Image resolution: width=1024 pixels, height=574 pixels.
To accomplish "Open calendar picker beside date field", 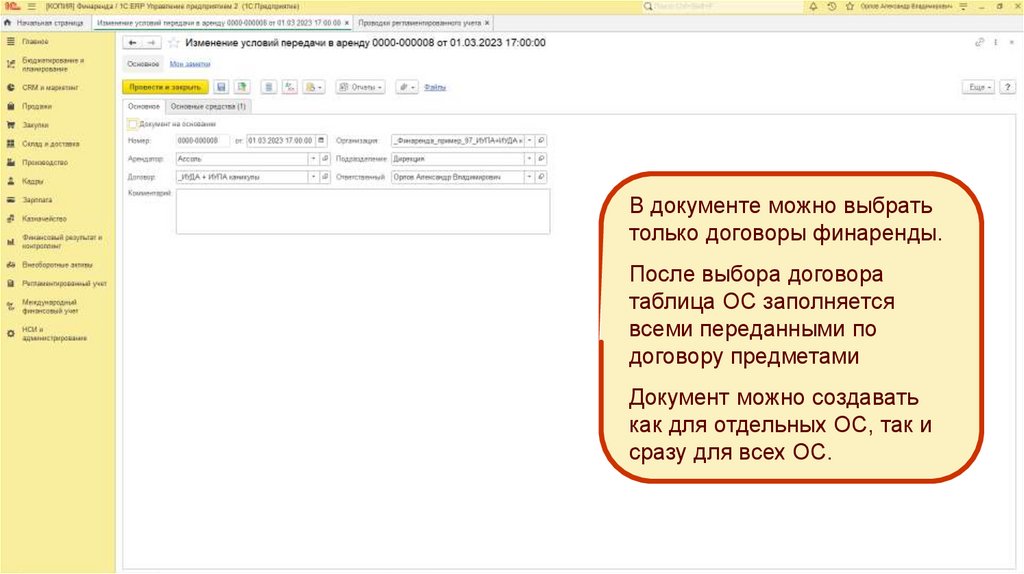I will point(321,141).
